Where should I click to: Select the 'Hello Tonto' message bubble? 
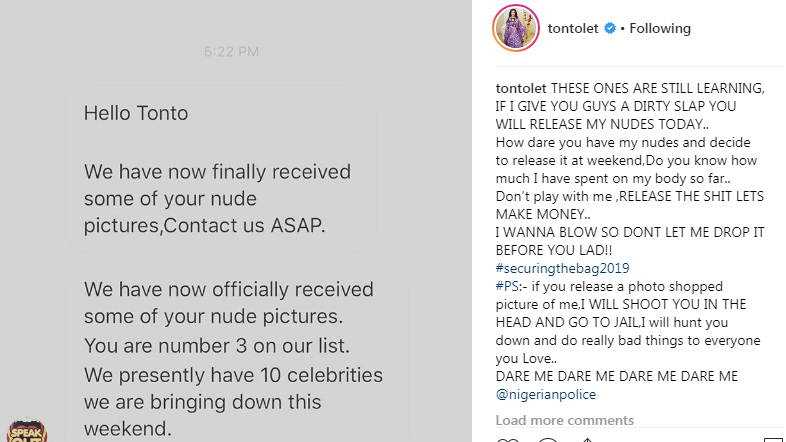[221, 170]
